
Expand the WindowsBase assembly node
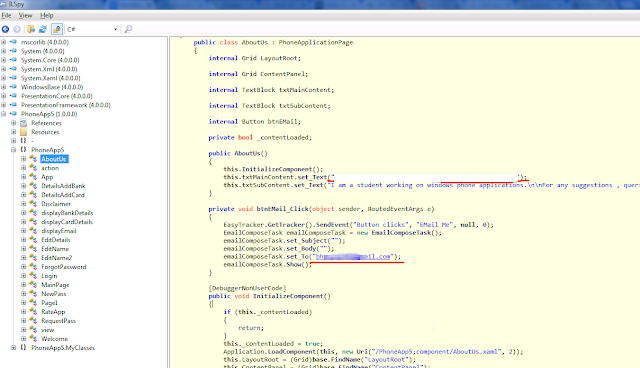pyautogui.click(x=4, y=87)
